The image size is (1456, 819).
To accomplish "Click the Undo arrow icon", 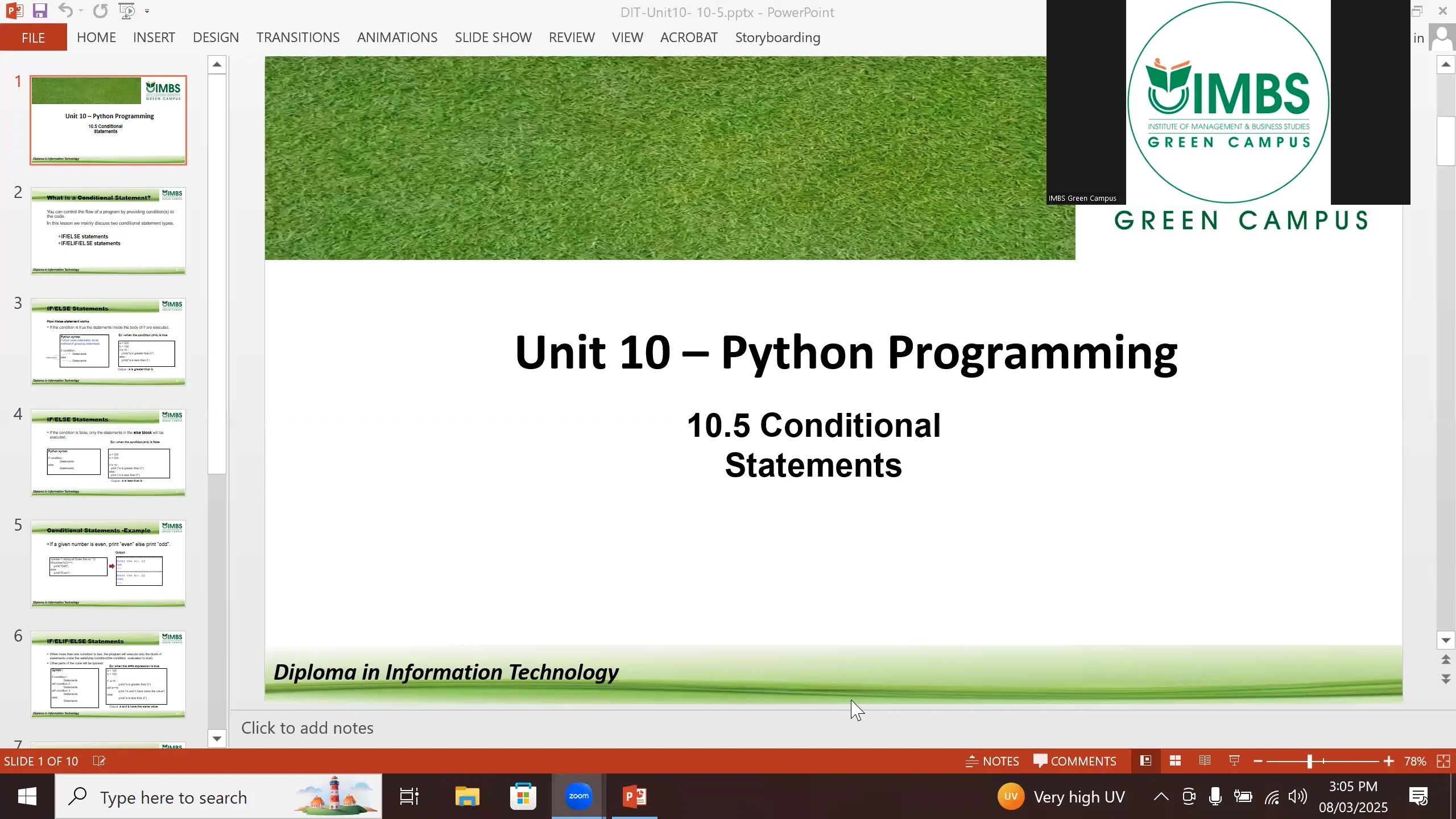I will pos(65,11).
